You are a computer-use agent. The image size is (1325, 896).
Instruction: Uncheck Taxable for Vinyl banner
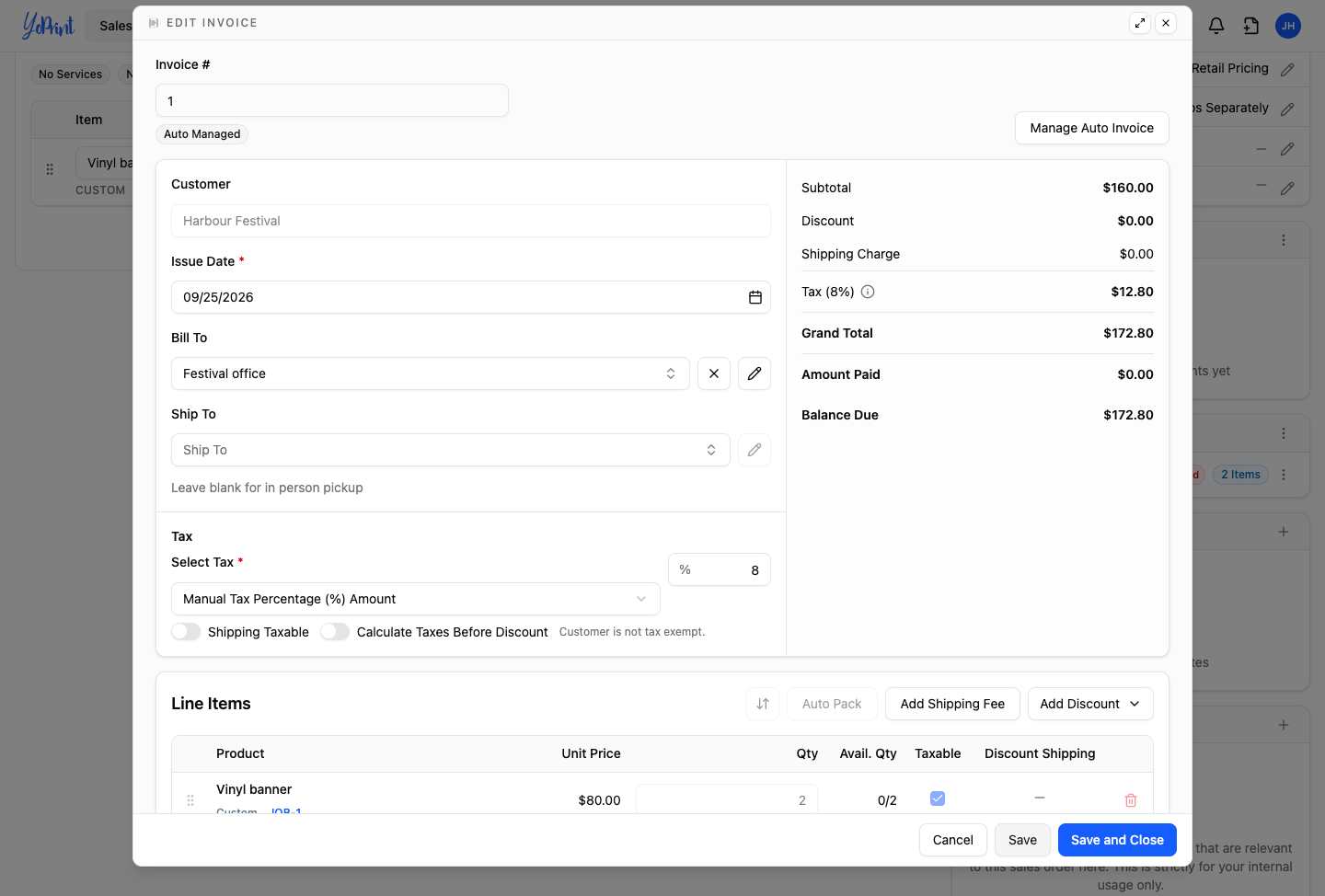point(938,798)
